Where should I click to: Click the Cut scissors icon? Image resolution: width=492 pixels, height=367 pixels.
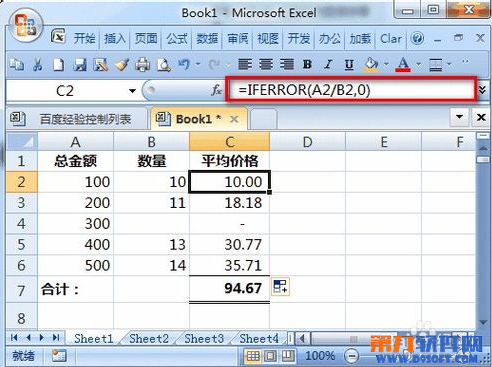pos(38,64)
